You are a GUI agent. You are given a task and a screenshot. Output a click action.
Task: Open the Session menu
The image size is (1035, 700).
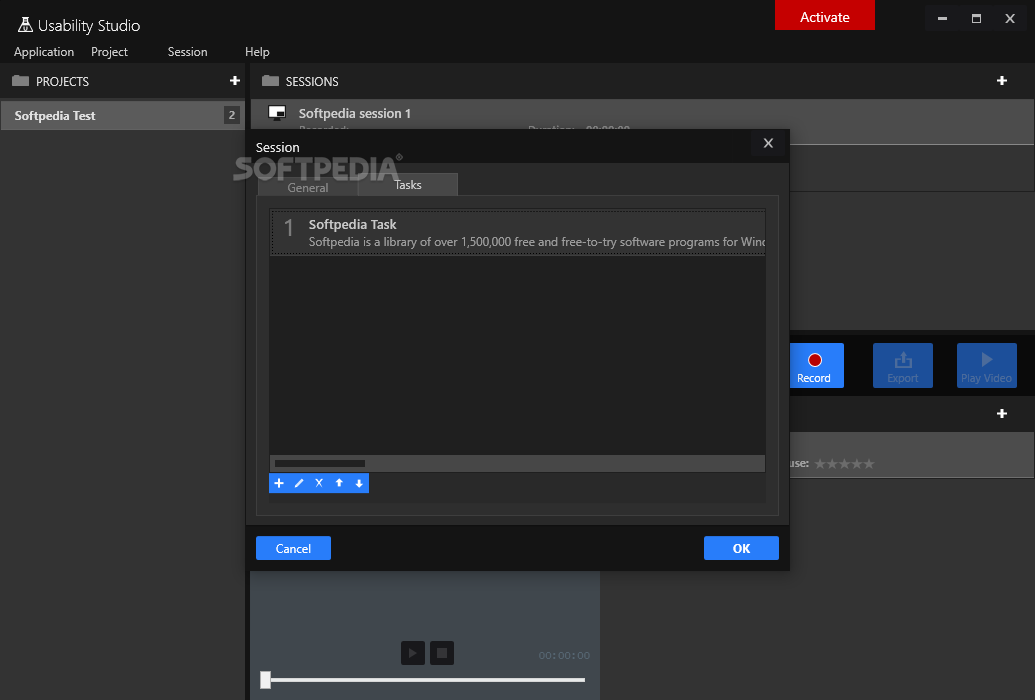coord(187,52)
